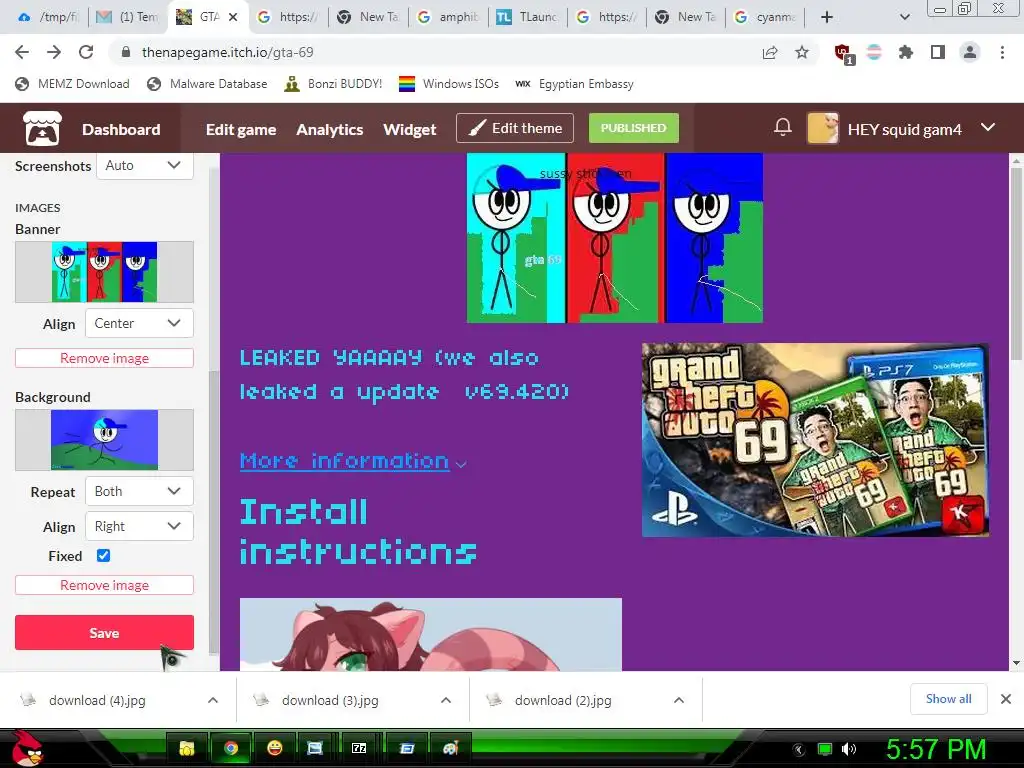Open the Extensions puzzle icon
Image resolution: width=1024 pixels, height=768 pixels.
(905, 52)
